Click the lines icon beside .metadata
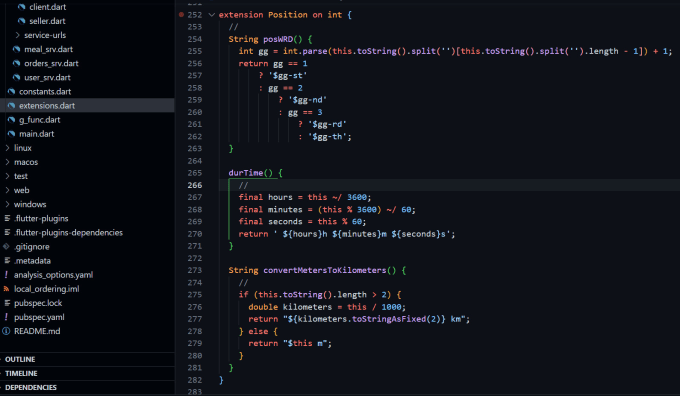680x396 pixels. click(7, 261)
